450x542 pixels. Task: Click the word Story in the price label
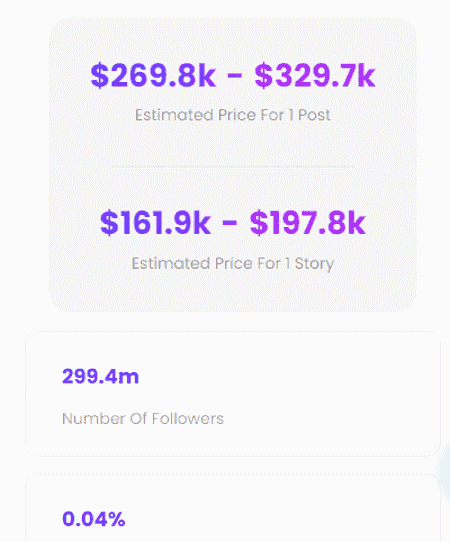point(314,264)
